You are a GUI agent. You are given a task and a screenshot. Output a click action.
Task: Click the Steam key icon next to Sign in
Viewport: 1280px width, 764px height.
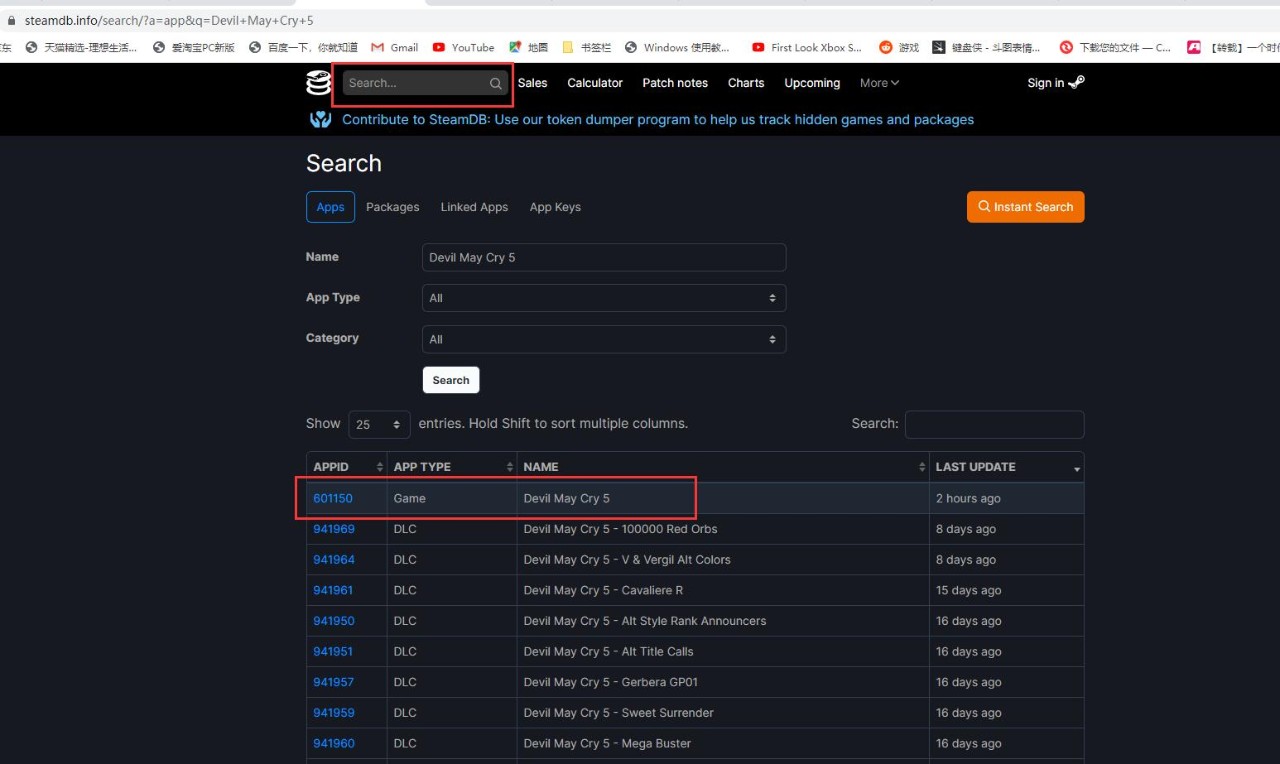point(1078,83)
